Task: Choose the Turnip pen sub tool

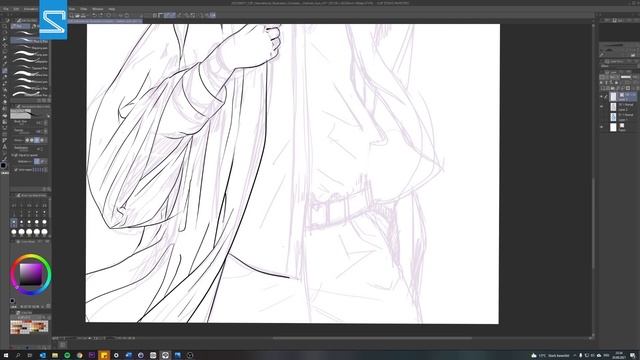Action: pos(30,55)
